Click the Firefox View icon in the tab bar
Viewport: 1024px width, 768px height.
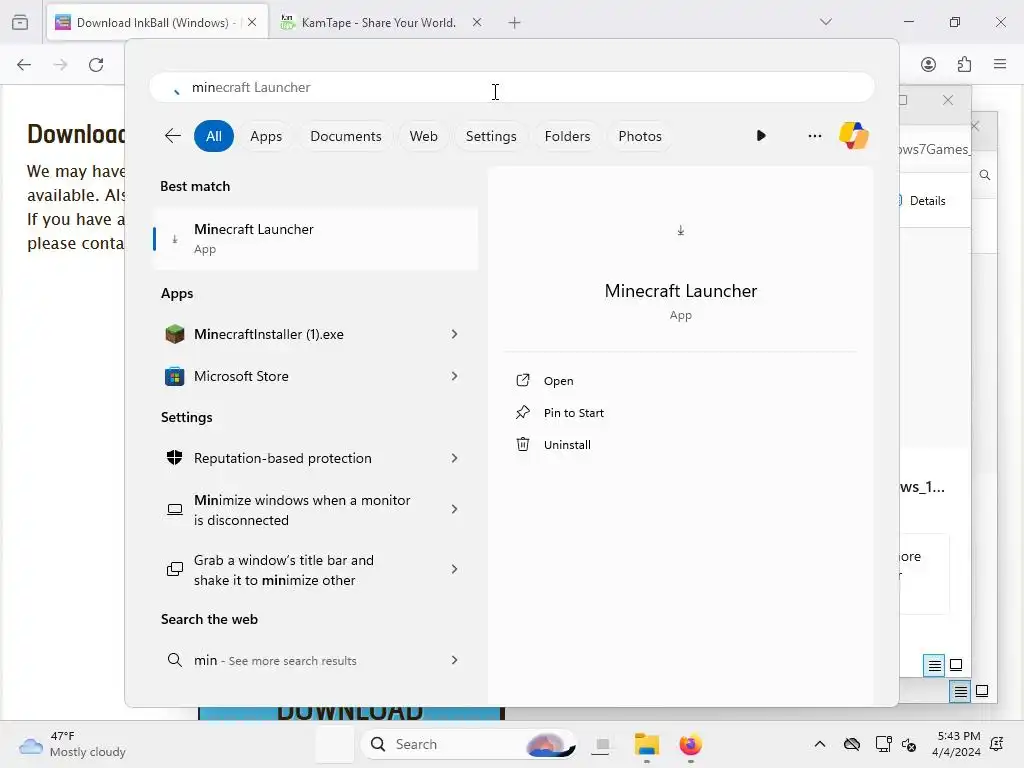tap(20, 22)
